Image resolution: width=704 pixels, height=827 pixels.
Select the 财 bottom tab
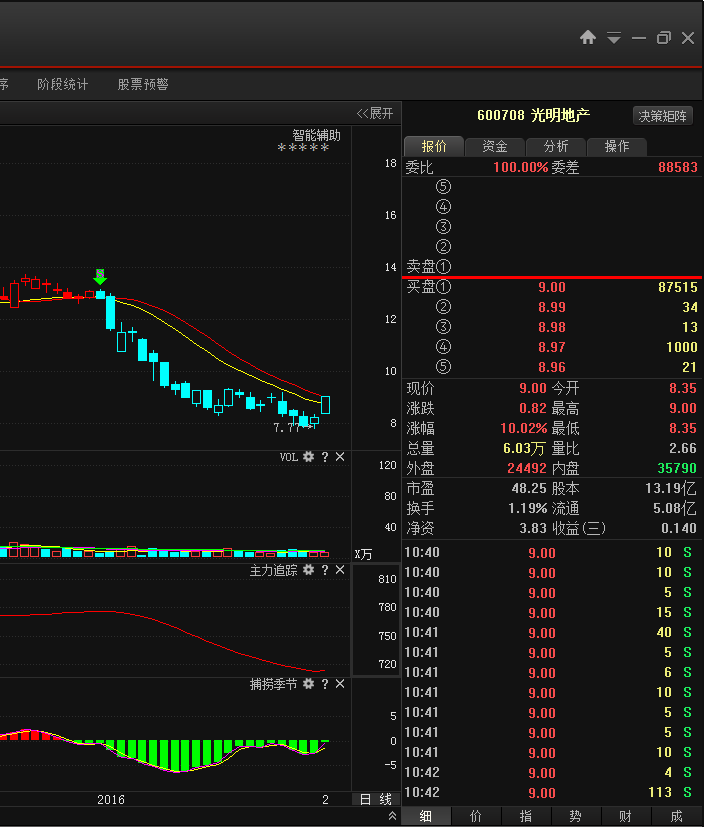coord(625,816)
